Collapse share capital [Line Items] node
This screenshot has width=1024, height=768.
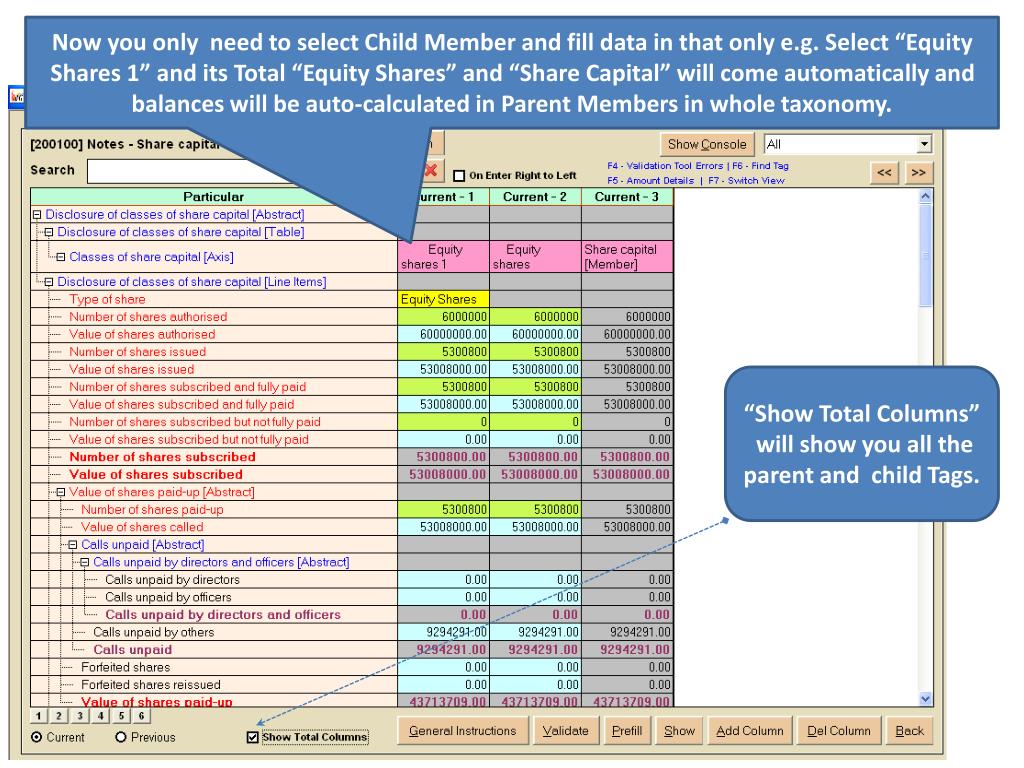[49, 281]
